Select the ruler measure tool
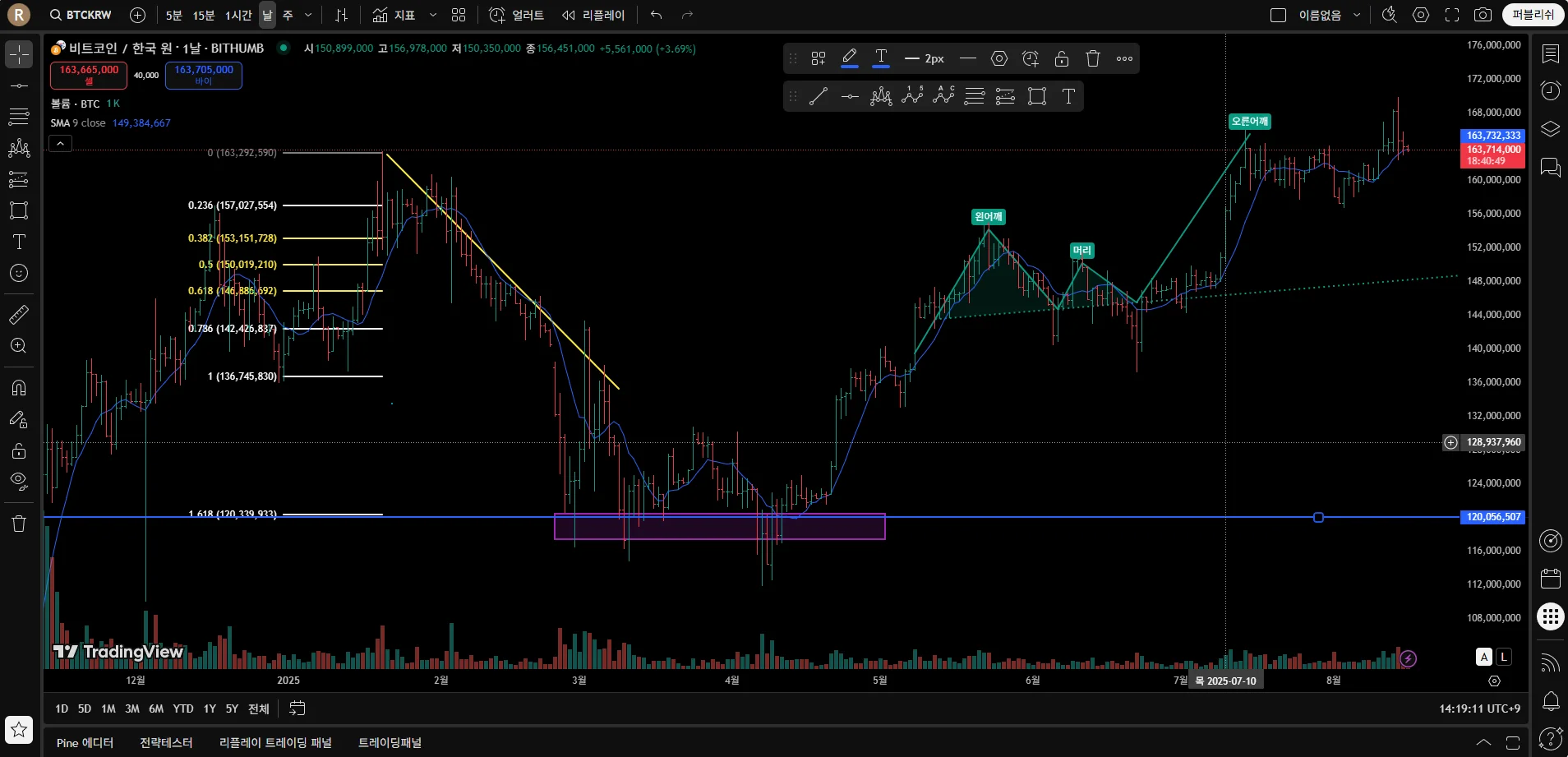Viewport: 1568px width, 757px height. 19,314
